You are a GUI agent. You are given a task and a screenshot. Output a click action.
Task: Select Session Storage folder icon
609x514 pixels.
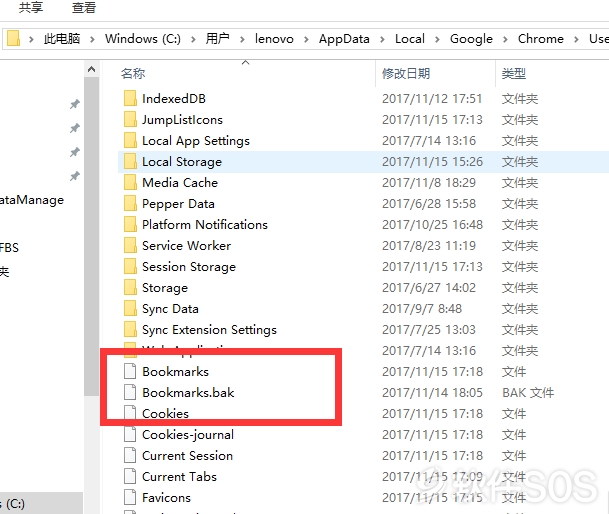click(130, 266)
